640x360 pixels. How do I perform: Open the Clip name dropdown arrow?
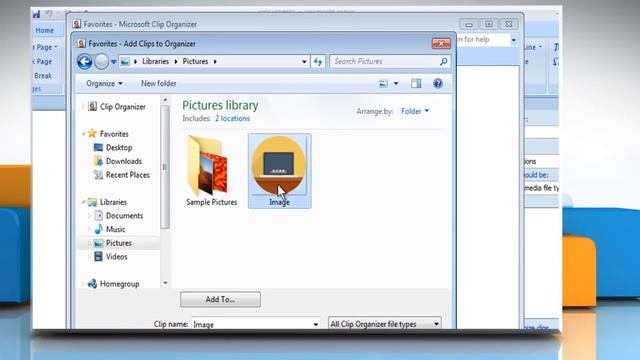click(316, 324)
